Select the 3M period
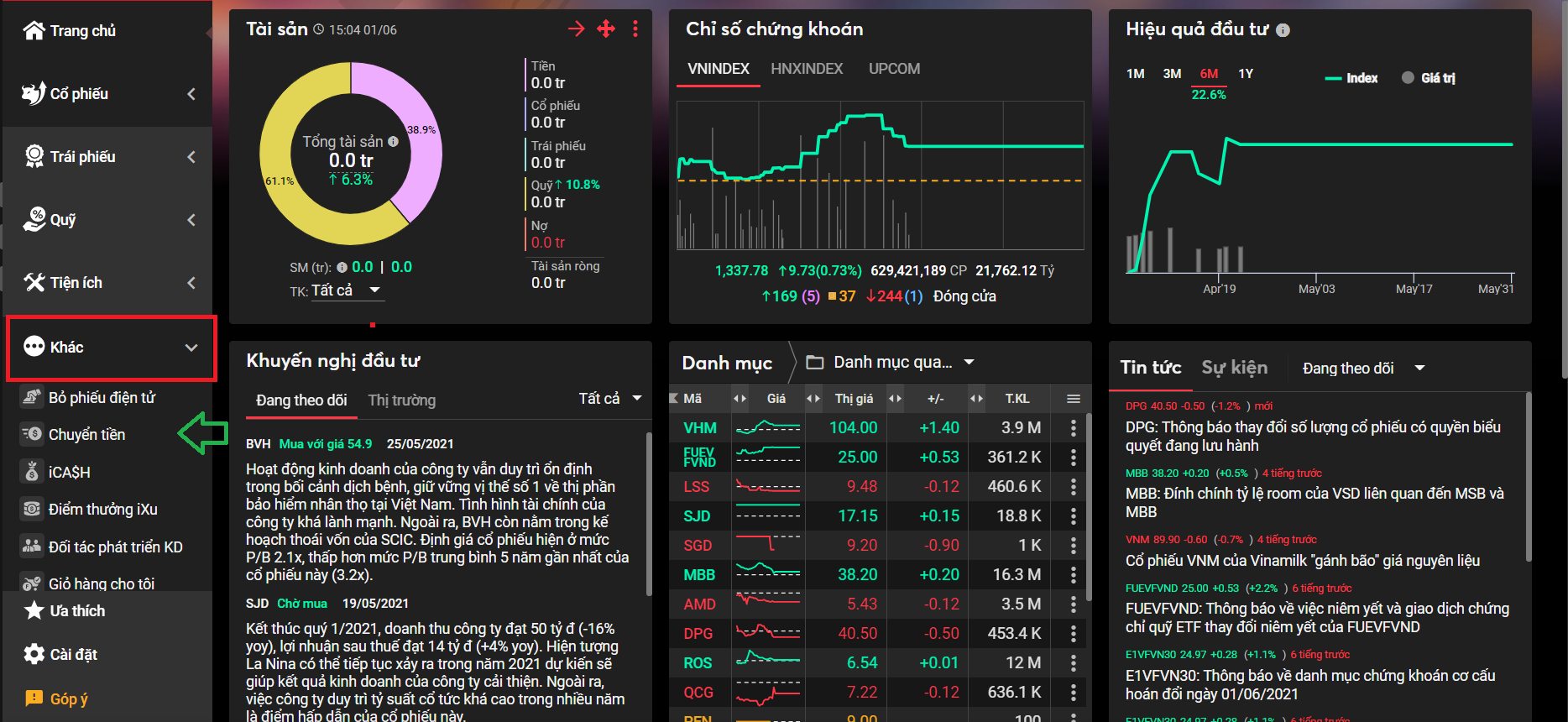 [1173, 74]
